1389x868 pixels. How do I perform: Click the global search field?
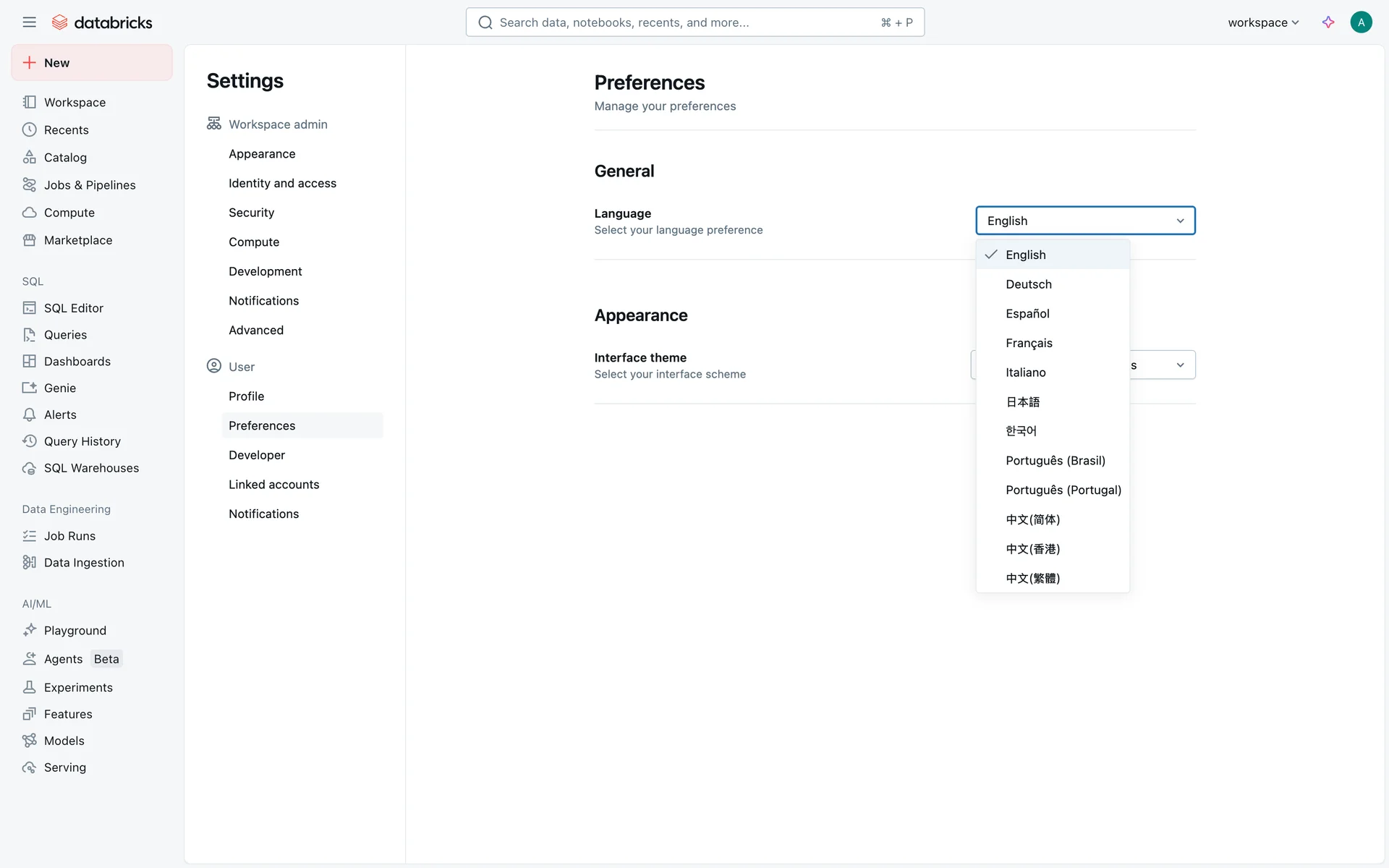pyautogui.click(x=694, y=22)
